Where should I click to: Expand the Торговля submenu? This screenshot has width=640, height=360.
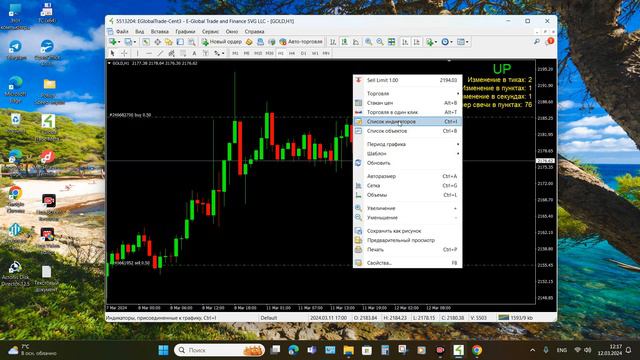407,93
